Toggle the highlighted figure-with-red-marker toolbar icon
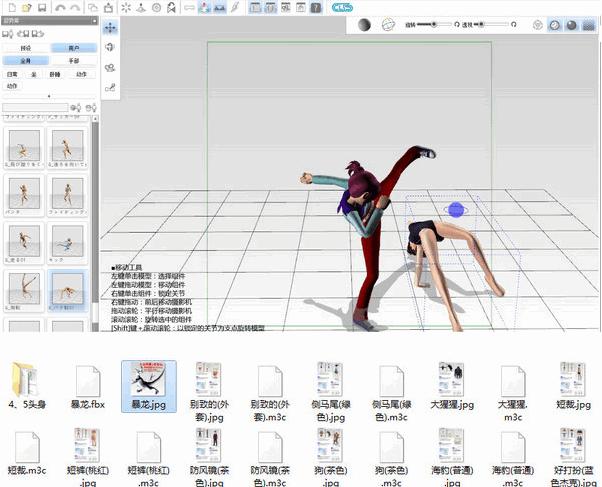Viewport: 602px width, 487px height. [204, 7]
